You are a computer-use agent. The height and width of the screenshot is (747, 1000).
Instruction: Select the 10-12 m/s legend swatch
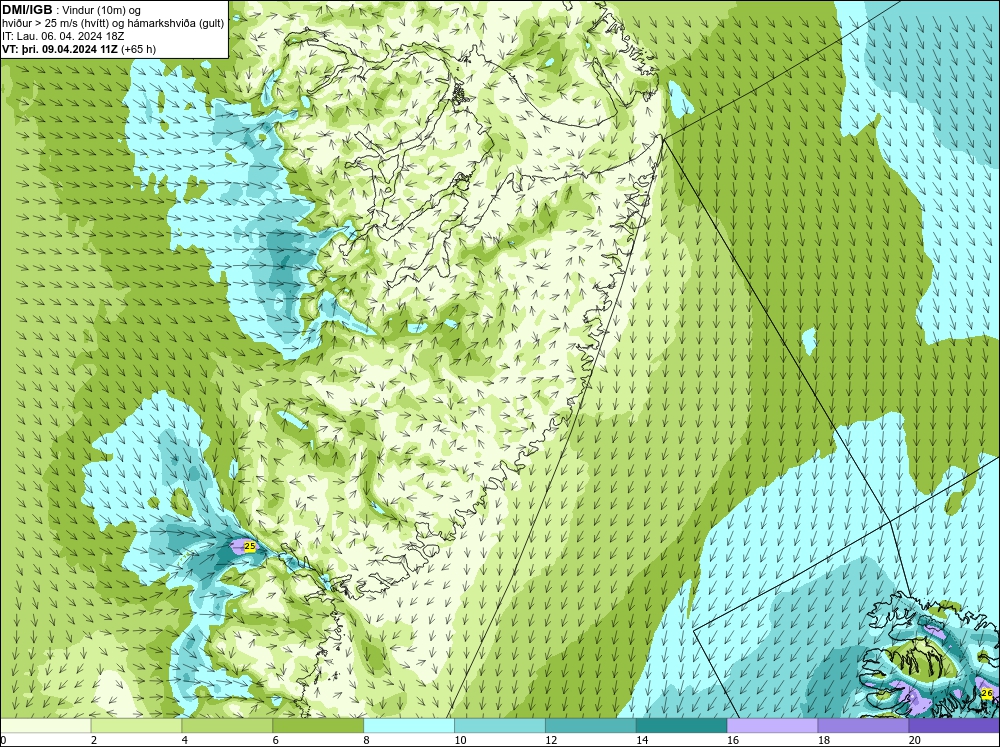point(499,726)
